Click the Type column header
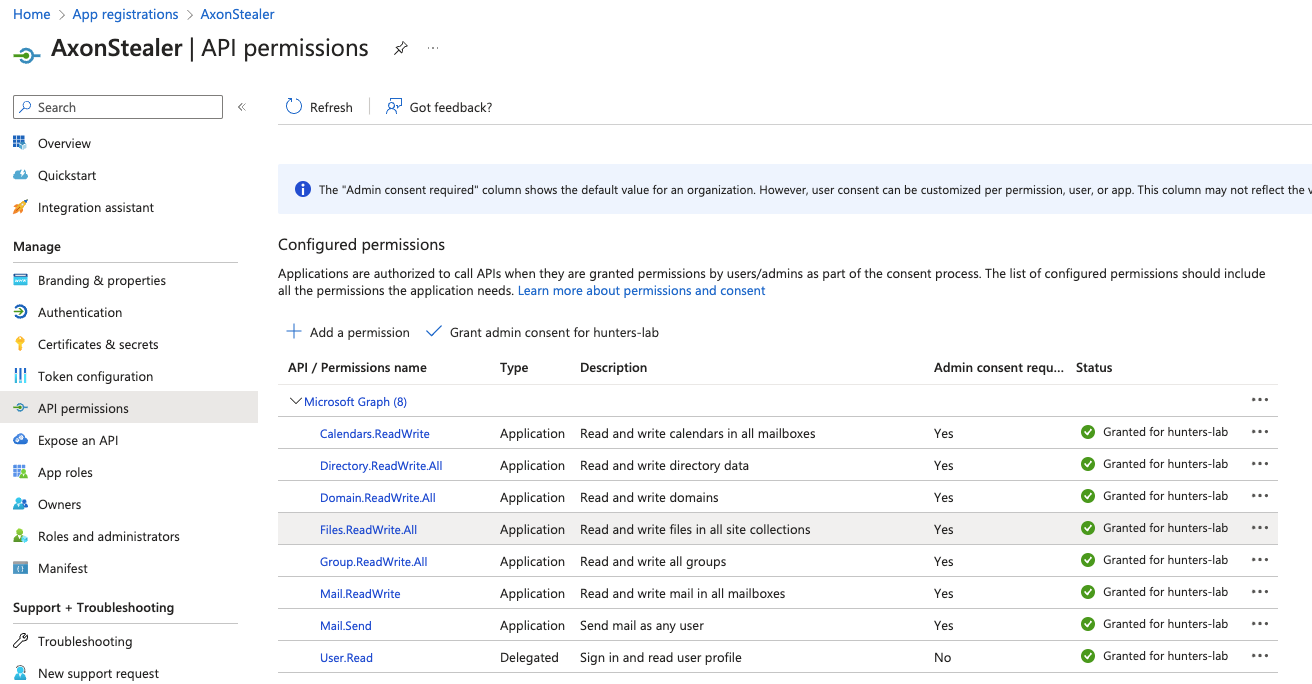The height and width of the screenshot is (684, 1312). click(x=514, y=367)
